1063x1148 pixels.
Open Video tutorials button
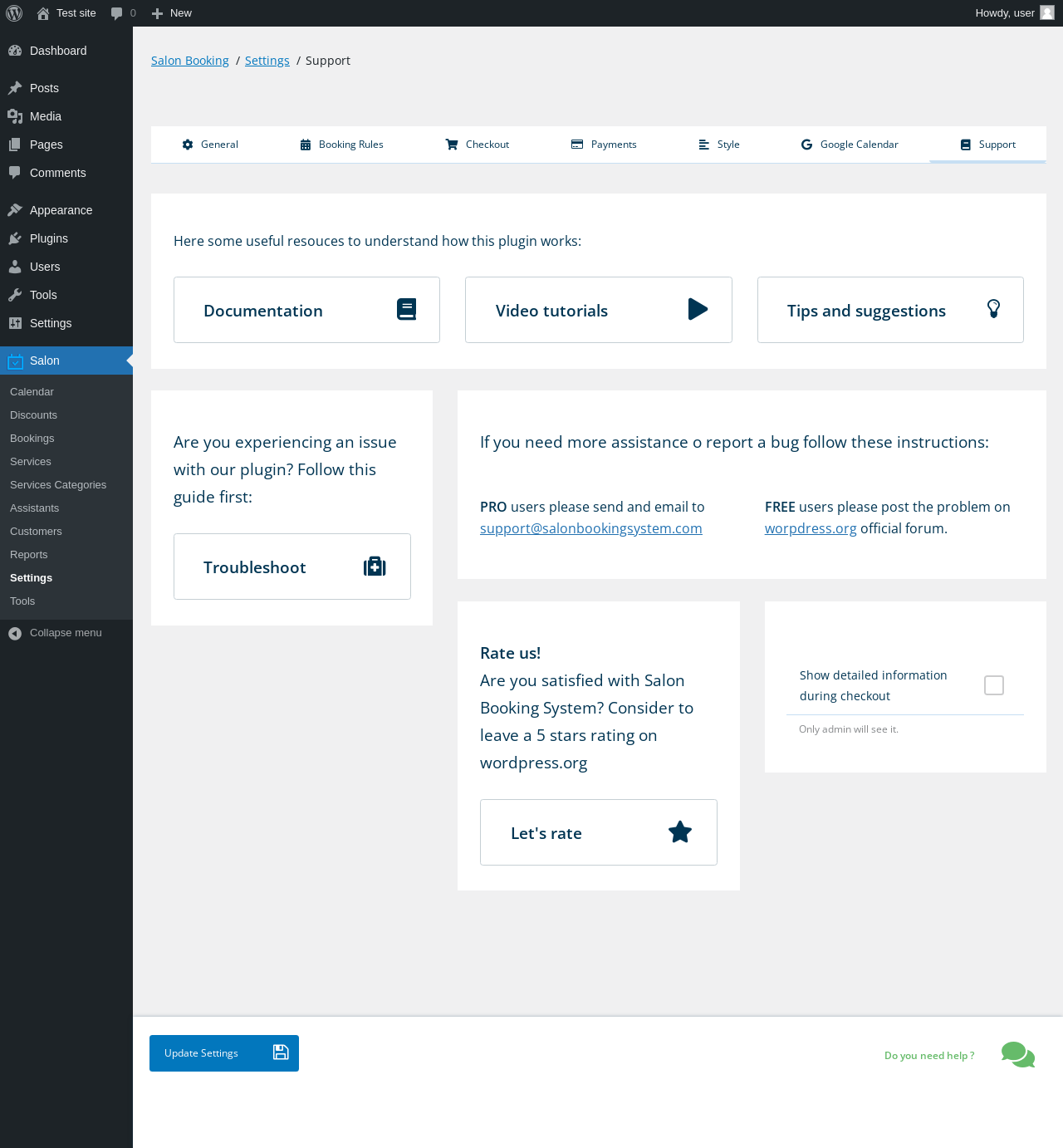599,310
